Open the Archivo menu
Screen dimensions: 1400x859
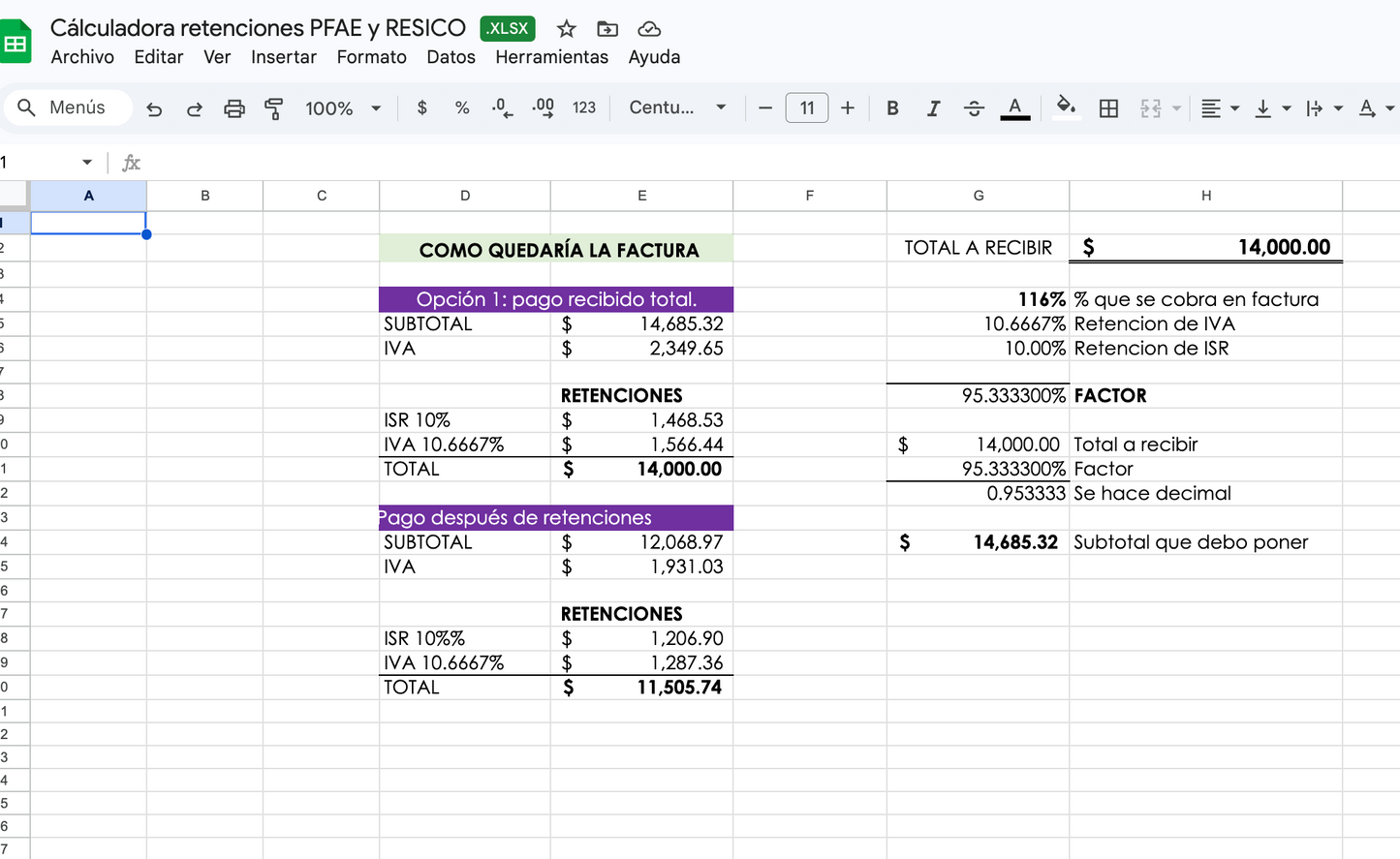(x=82, y=57)
